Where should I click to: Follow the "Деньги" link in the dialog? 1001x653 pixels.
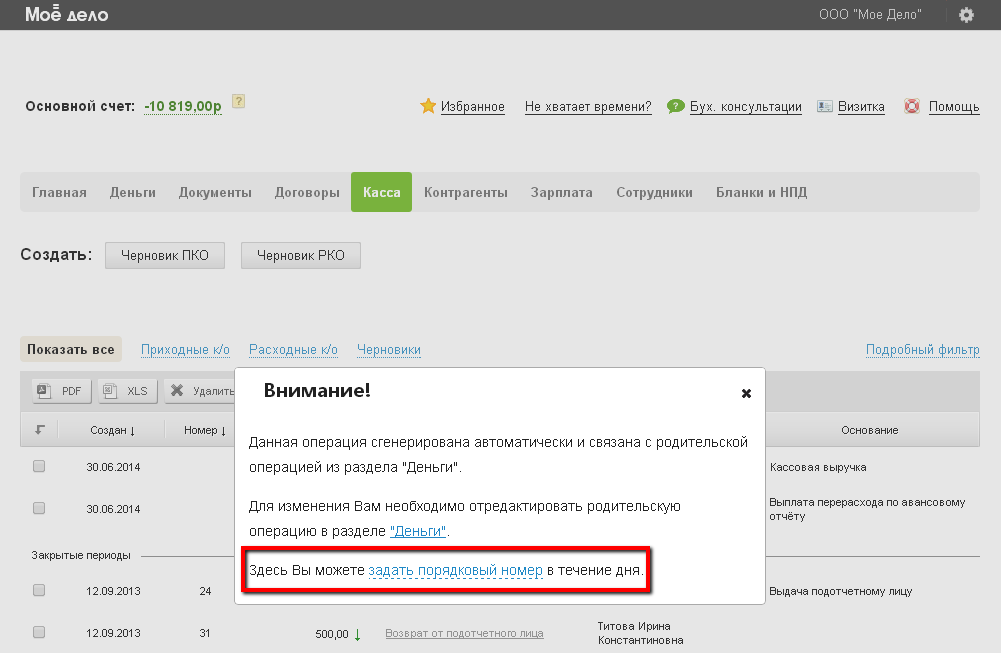[x=418, y=531]
